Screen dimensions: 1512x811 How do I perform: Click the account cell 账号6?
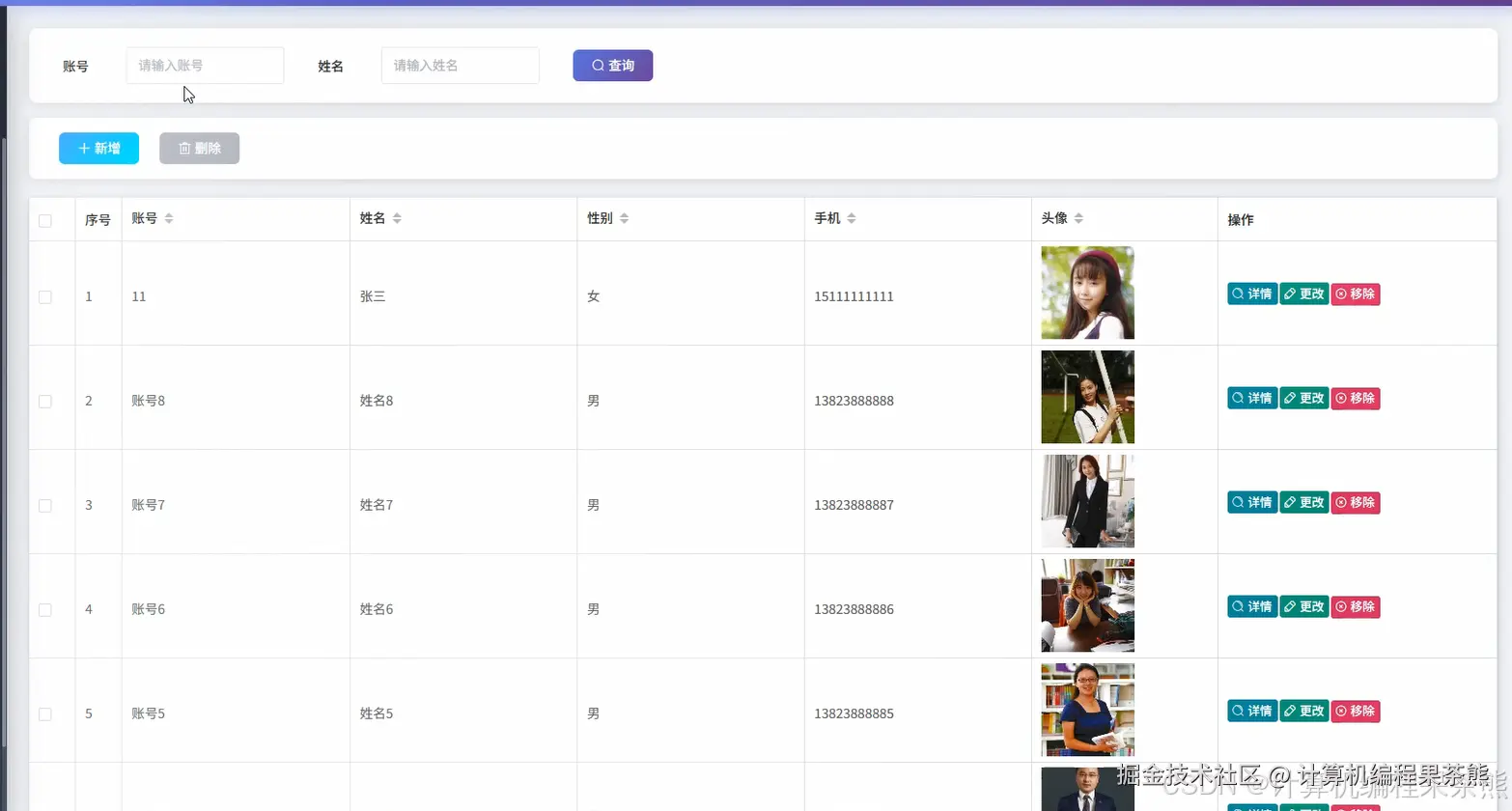(x=149, y=609)
